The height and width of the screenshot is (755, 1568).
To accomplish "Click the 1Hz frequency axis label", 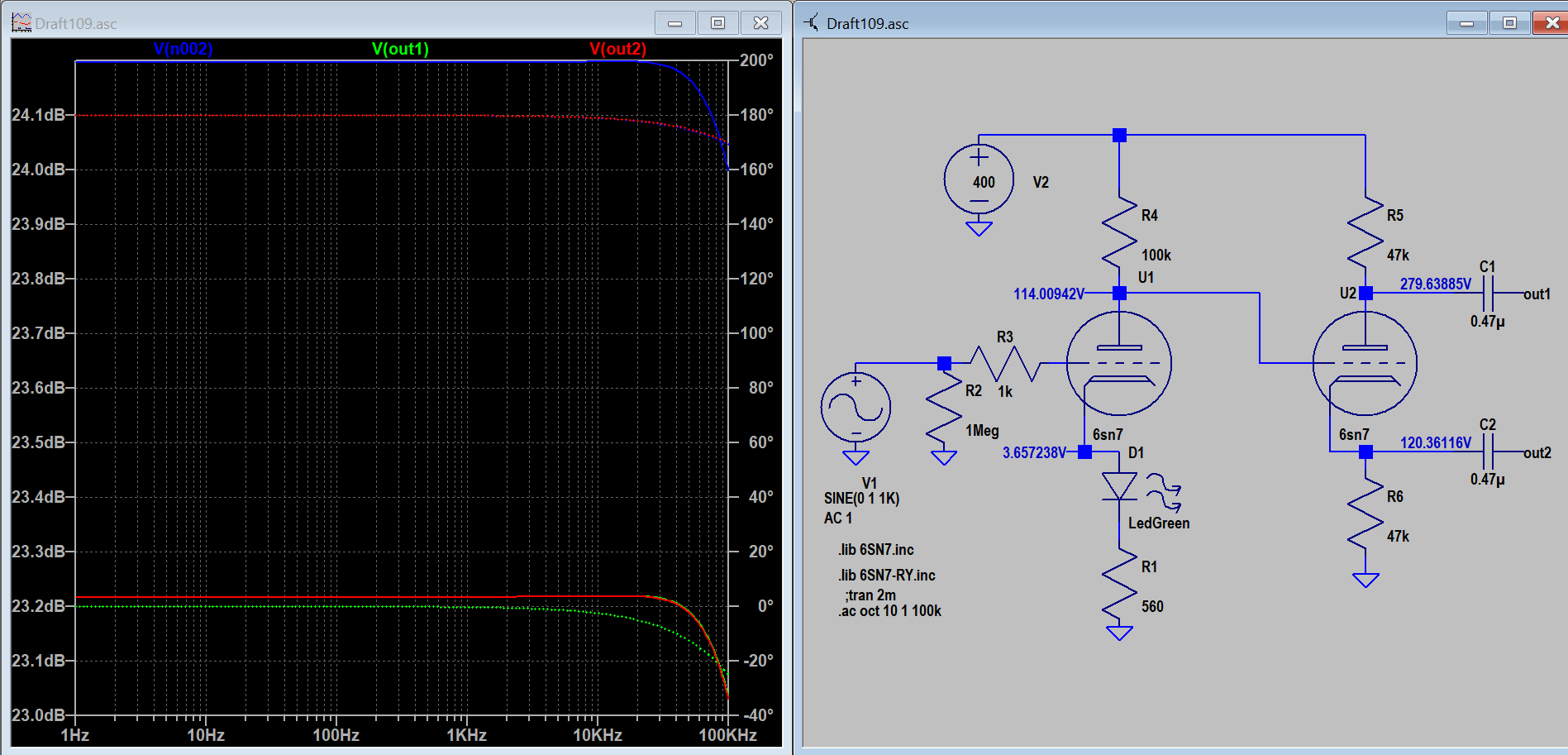I will tap(75, 736).
